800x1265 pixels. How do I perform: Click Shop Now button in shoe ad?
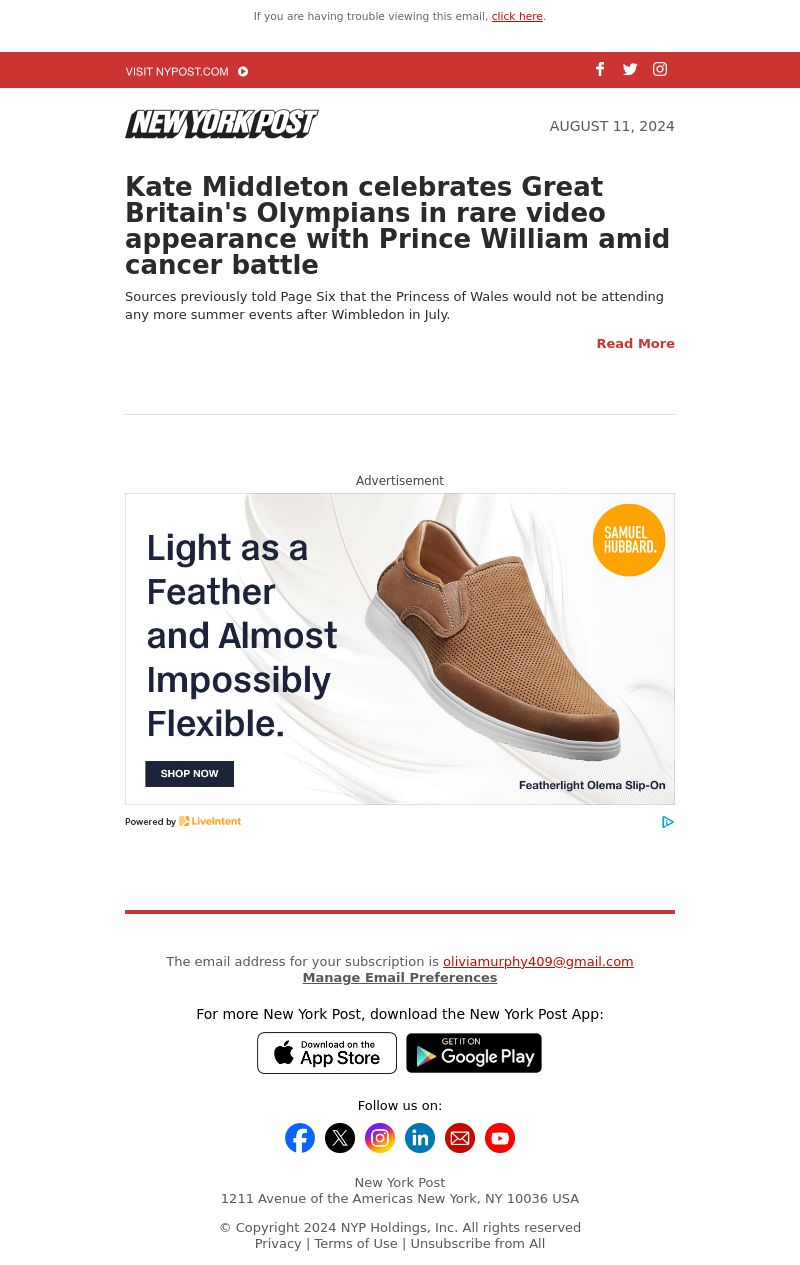coord(189,774)
